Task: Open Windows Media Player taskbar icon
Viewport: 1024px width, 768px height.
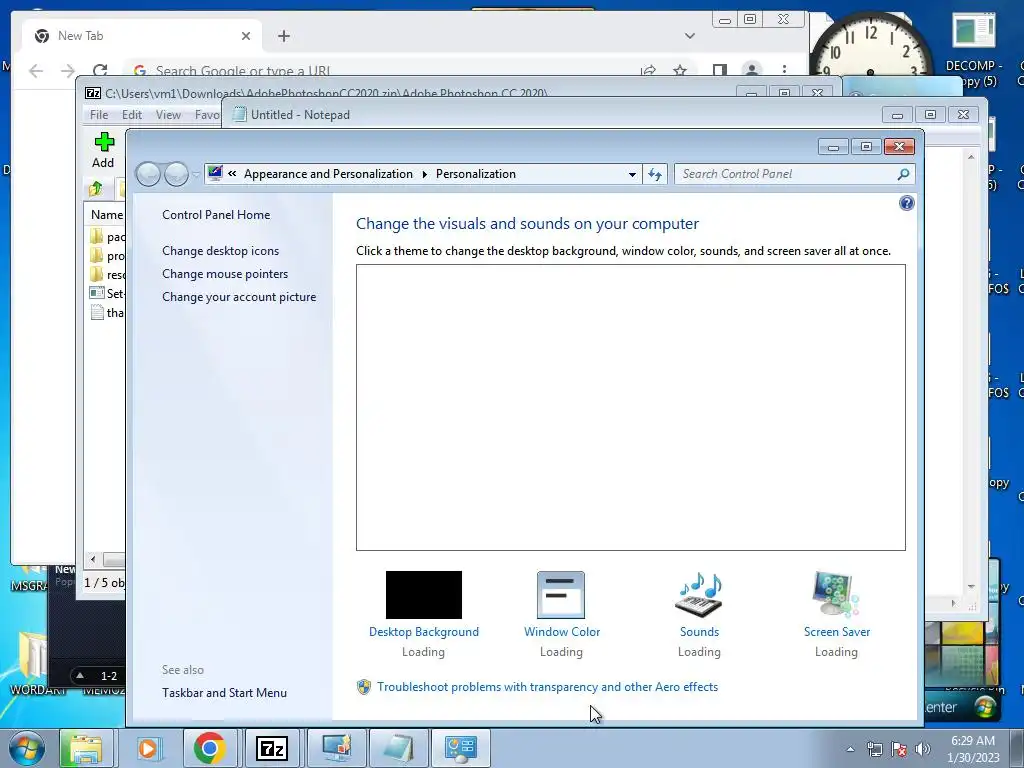Action: point(148,748)
